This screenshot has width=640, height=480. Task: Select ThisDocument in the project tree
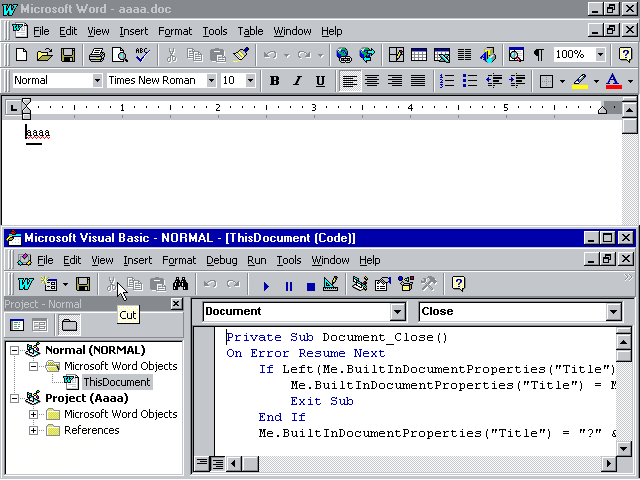click(x=117, y=382)
